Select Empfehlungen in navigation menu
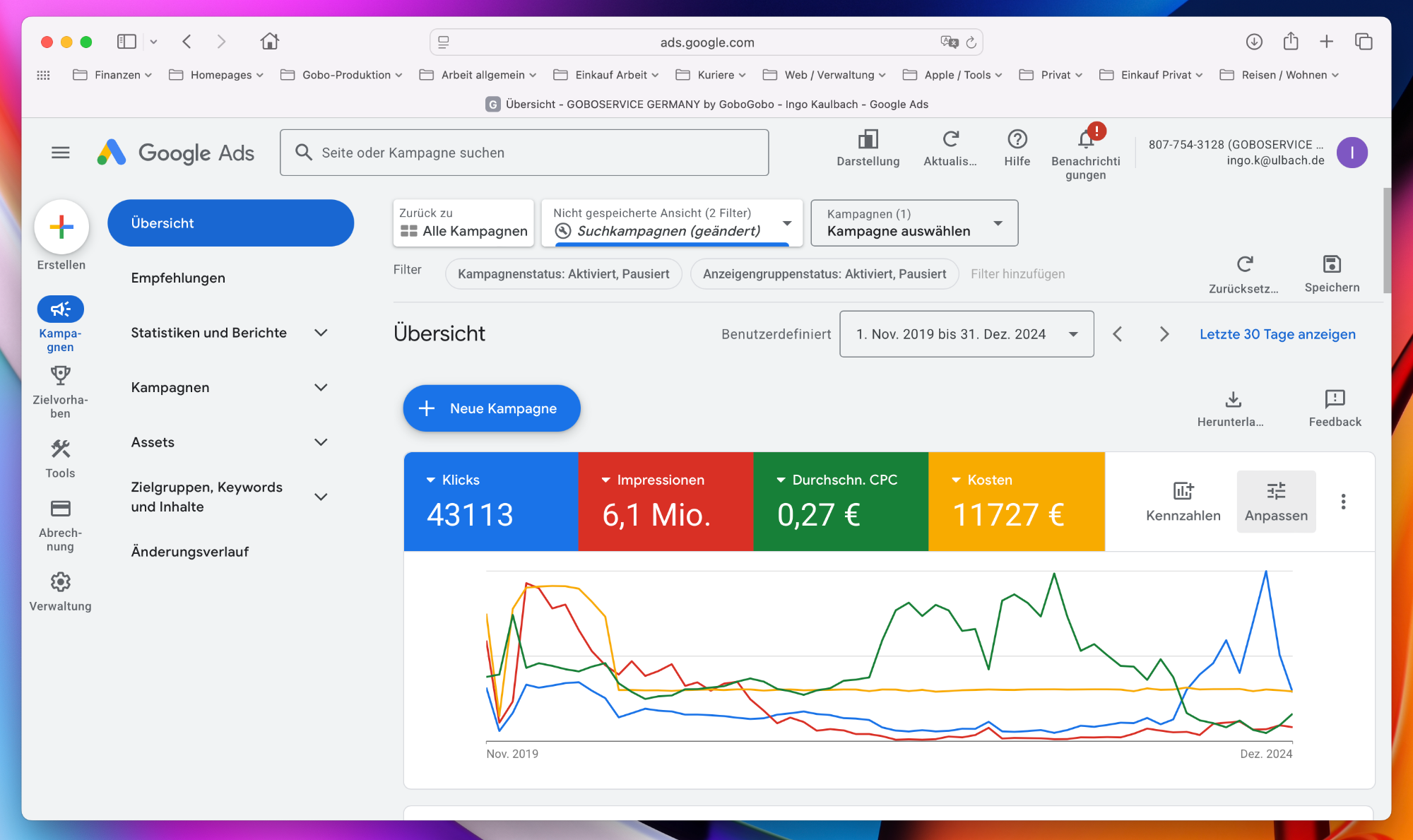This screenshot has width=1413, height=840. pos(178,278)
